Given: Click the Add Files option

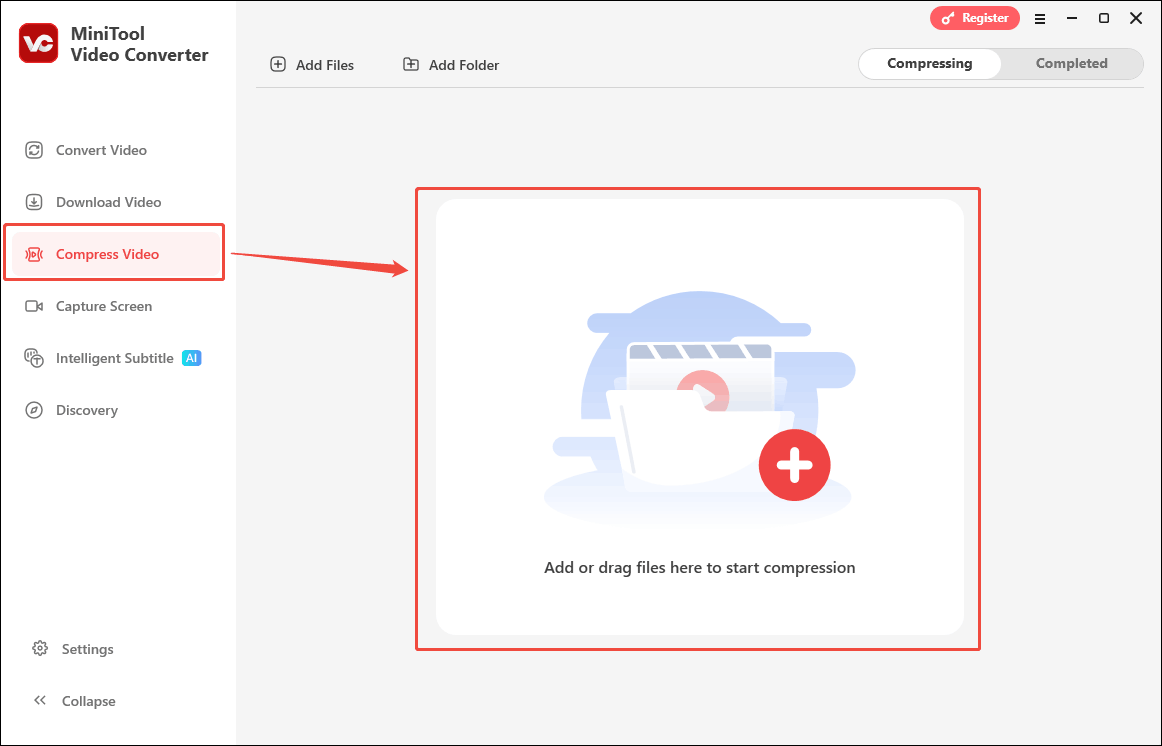Looking at the screenshot, I should (312, 64).
